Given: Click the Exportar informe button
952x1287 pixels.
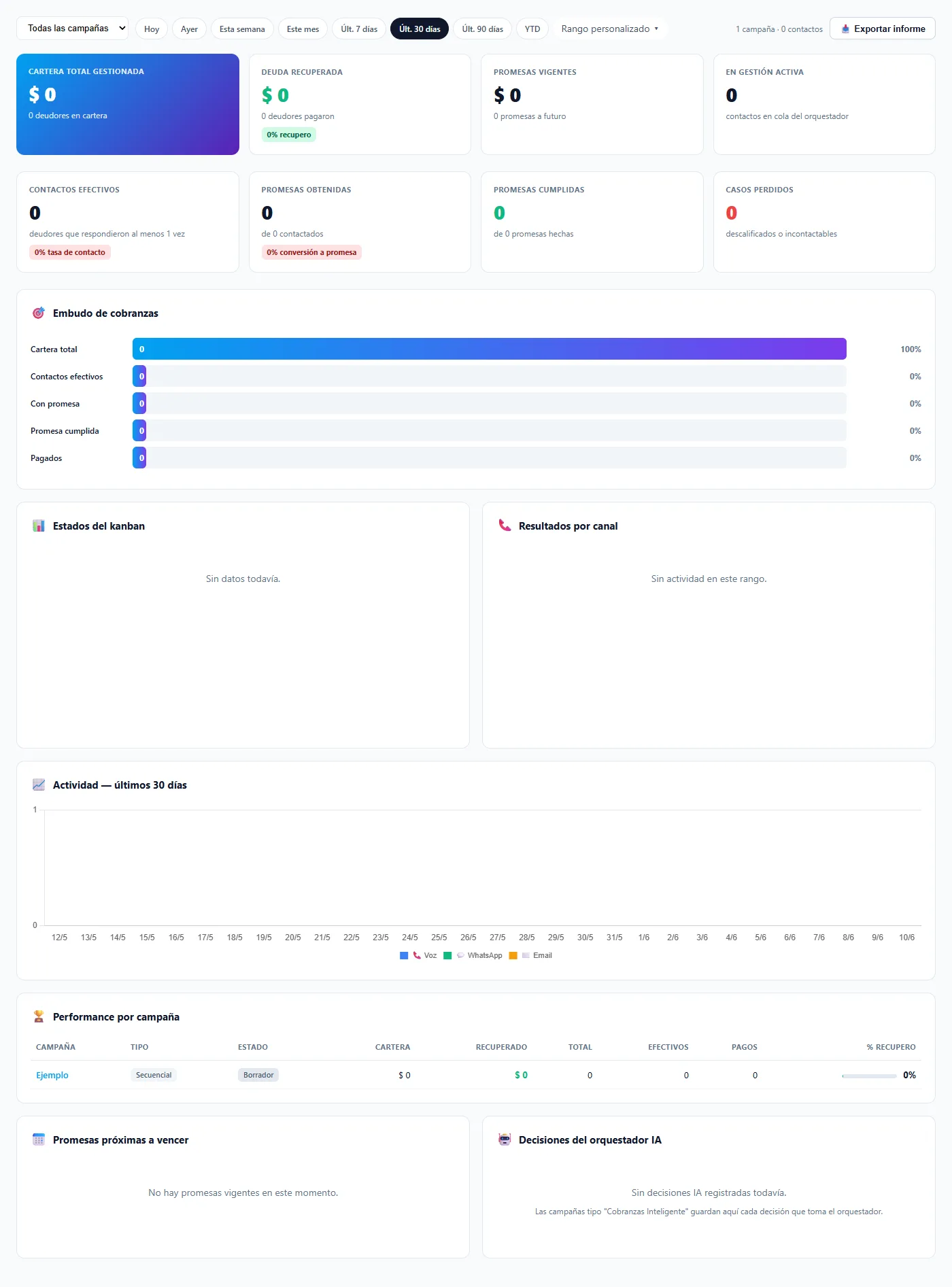Looking at the screenshot, I should pos(883,29).
